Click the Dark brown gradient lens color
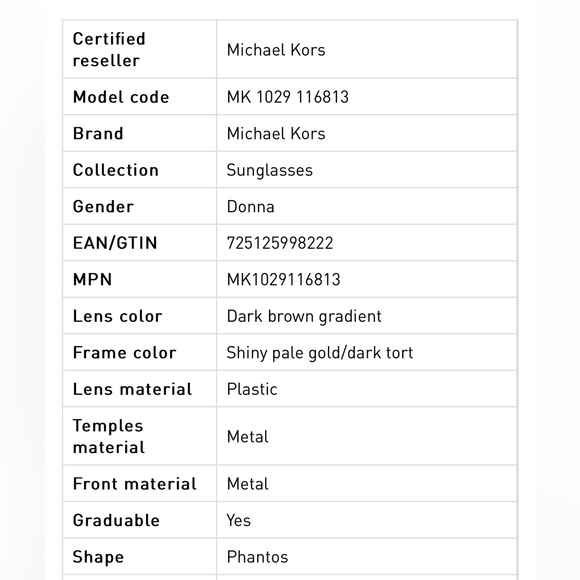This screenshot has height=580, width=580. pyautogui.click(x=304, y=316)
